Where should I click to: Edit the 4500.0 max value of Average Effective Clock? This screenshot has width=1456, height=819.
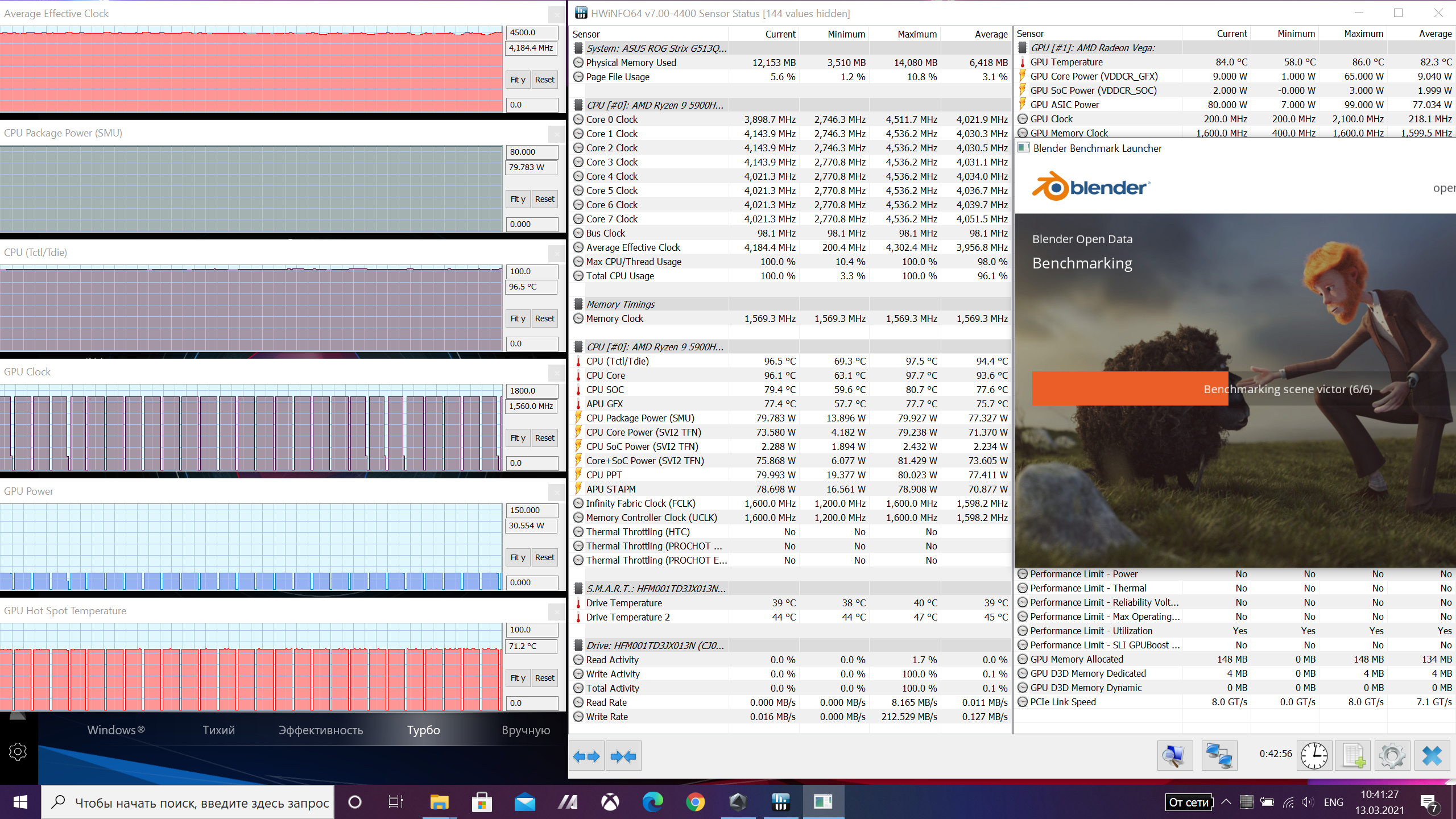point(532,32)
